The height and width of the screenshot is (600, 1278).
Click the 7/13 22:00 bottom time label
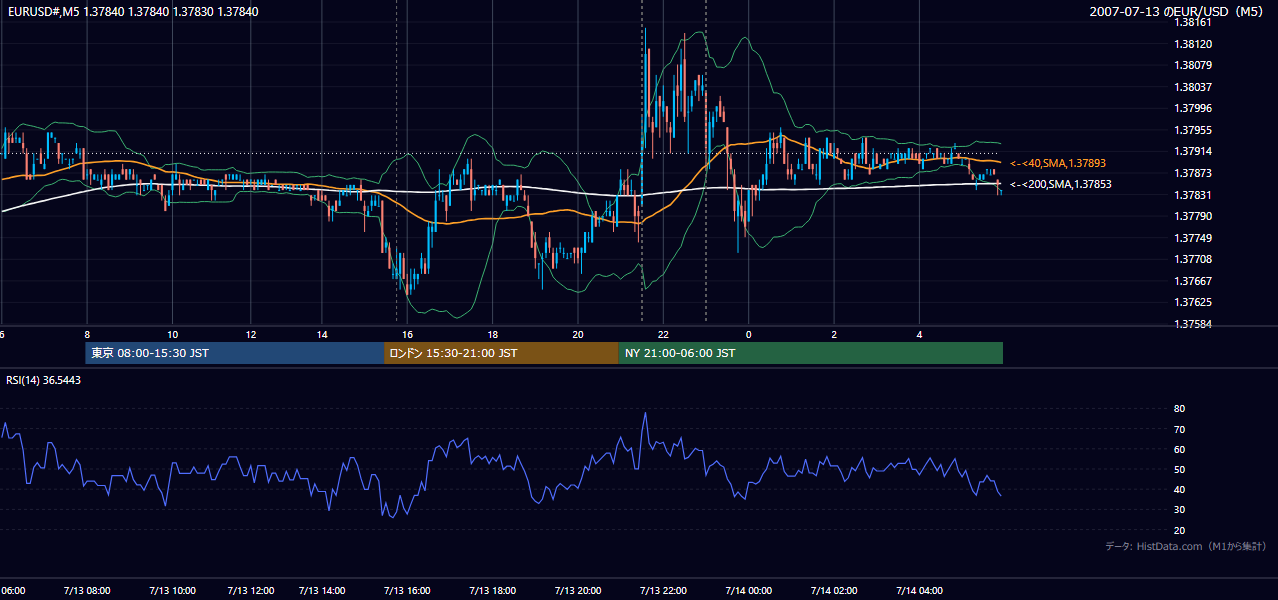[x=663, y=591]
